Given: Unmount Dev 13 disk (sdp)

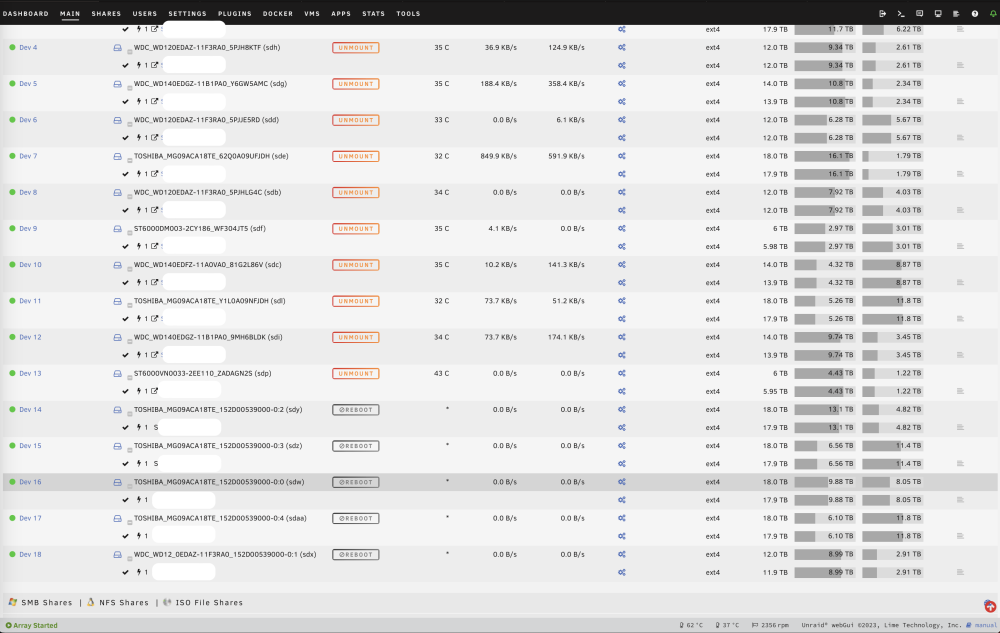Looking at the screenshot, I should pyautogui.click(x=356, y=374).
